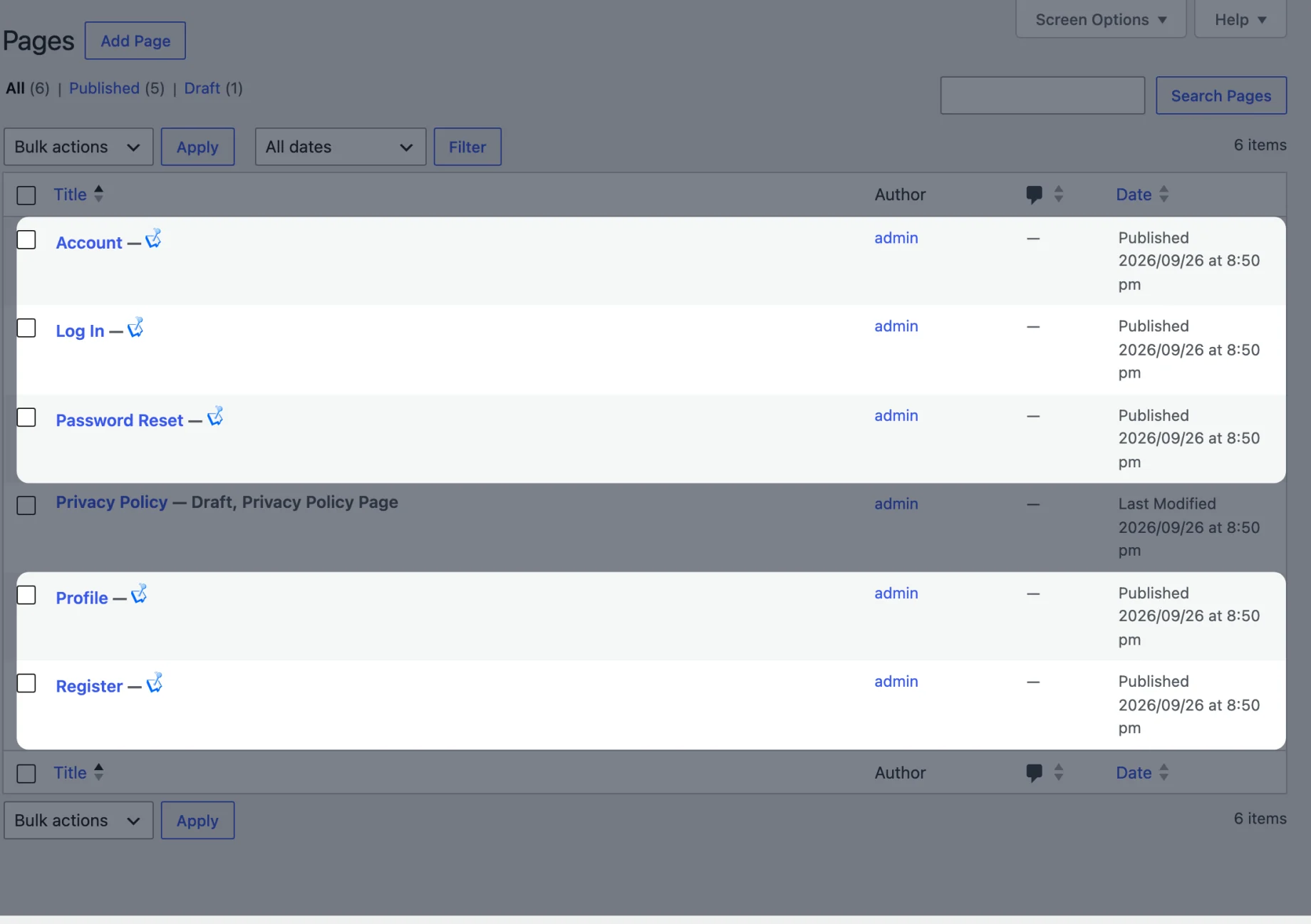Check the Account page checkbox
Image resolution: width=1311 pixels, height=924 pixels.
pos(26,239)
